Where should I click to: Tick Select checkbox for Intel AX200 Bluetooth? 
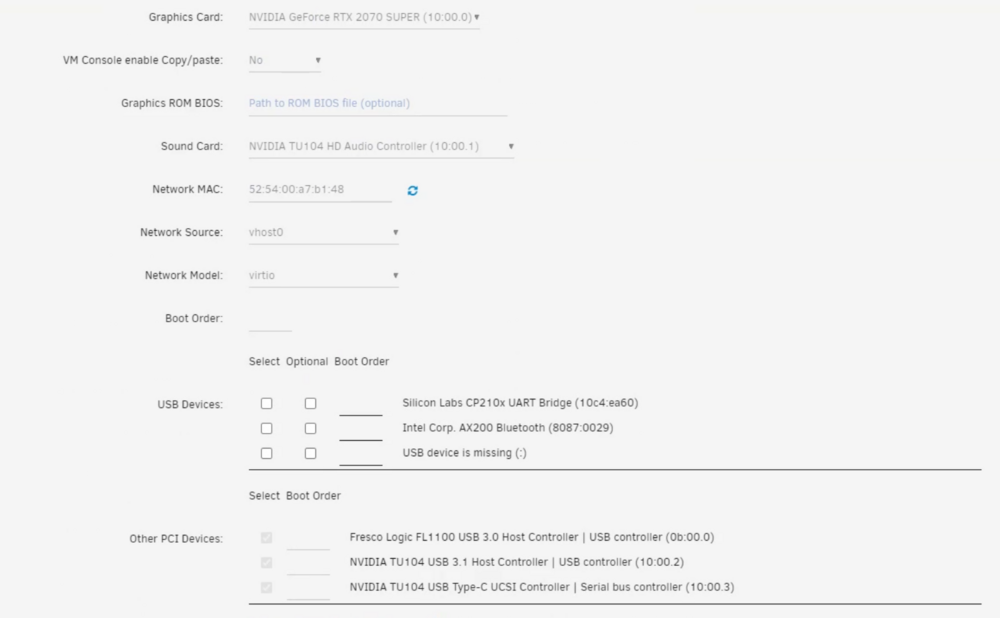267,429
